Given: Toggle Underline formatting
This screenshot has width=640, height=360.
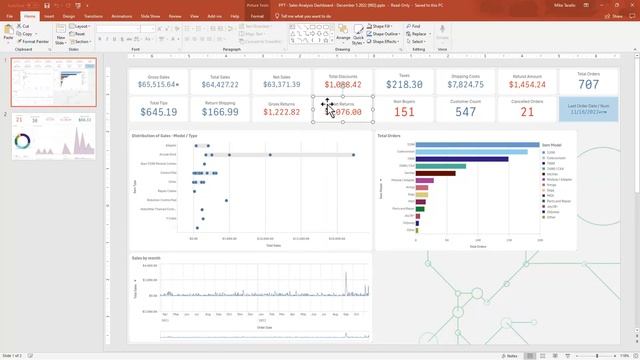Looking at the screenshot, I should [x=114, y=39].
